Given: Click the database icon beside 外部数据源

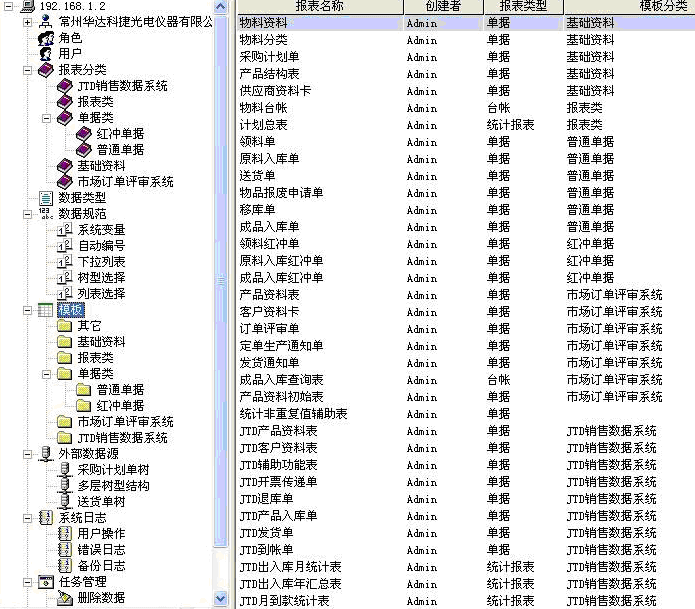Looking at the screenshot, I should point(45,454).
